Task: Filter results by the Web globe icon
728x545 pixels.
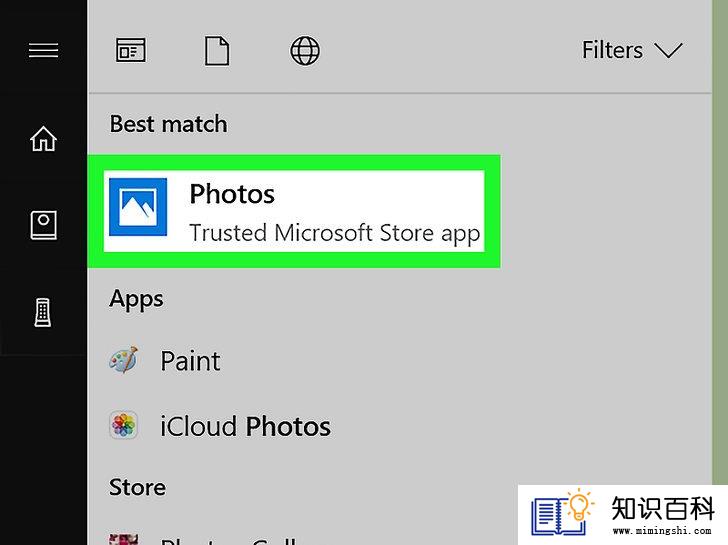Action: pyautogui.click(x=305, y=50)
